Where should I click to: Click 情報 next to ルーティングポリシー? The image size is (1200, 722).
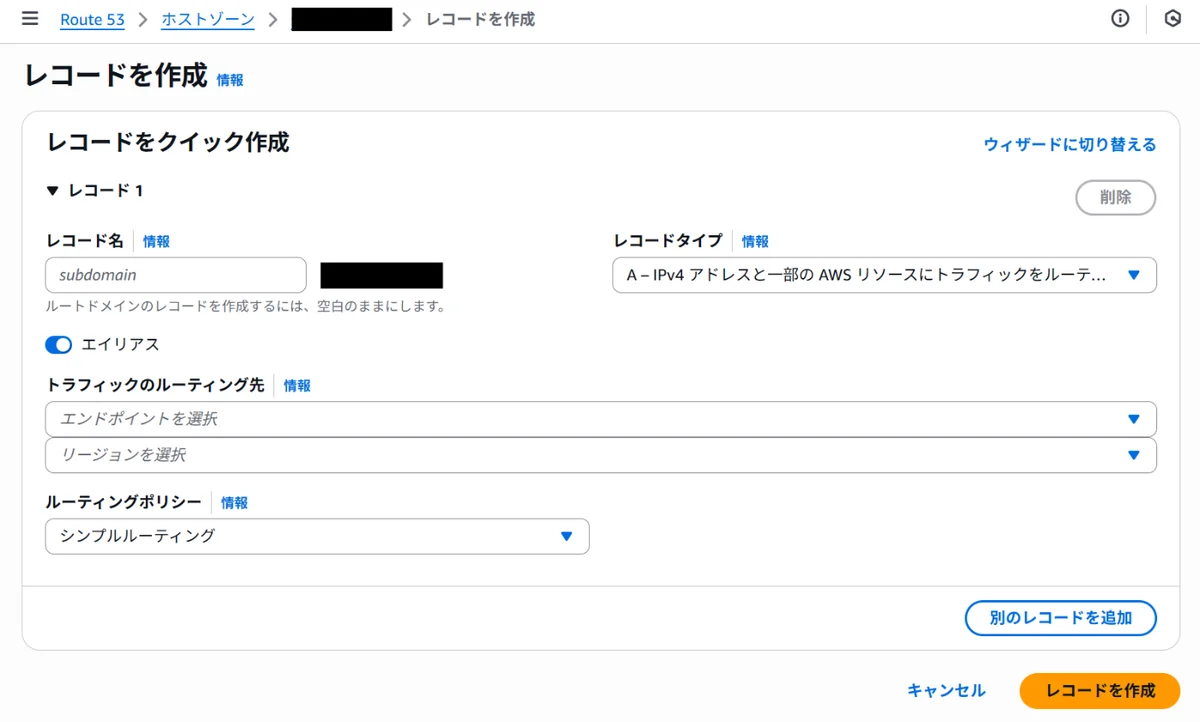pyautogui.click(x=234, y=503)
